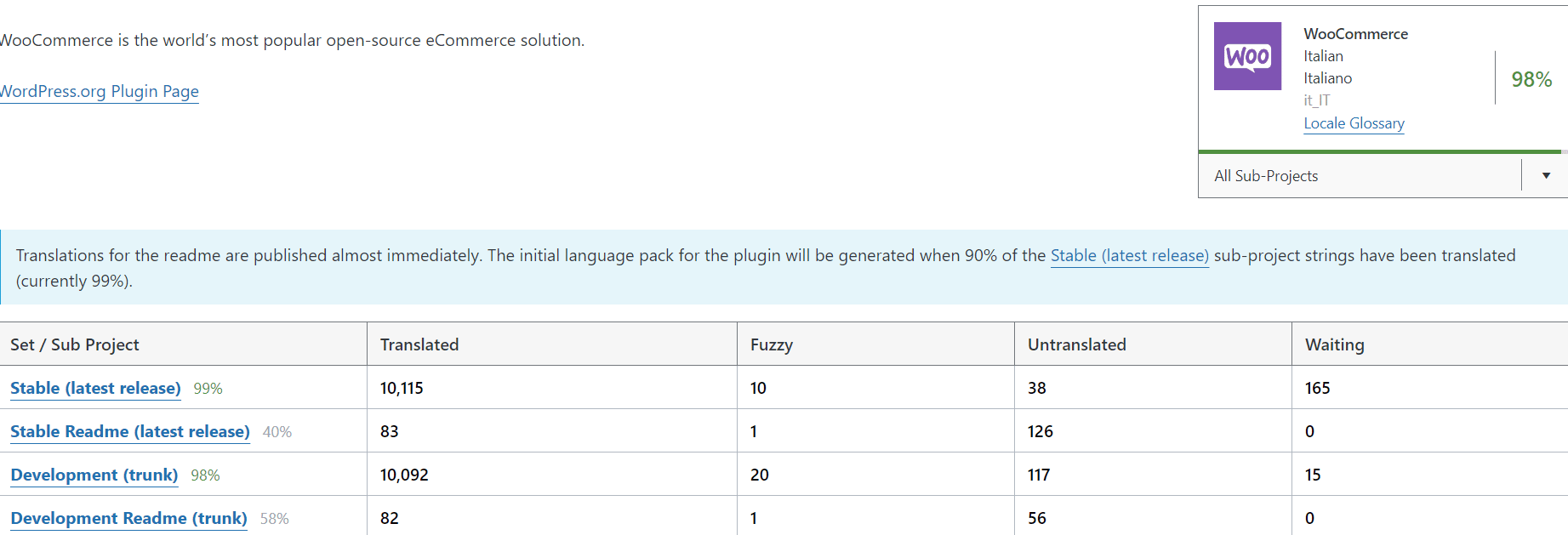Click the Waiting column header
1568x535 pixels.
[1333, 344]
